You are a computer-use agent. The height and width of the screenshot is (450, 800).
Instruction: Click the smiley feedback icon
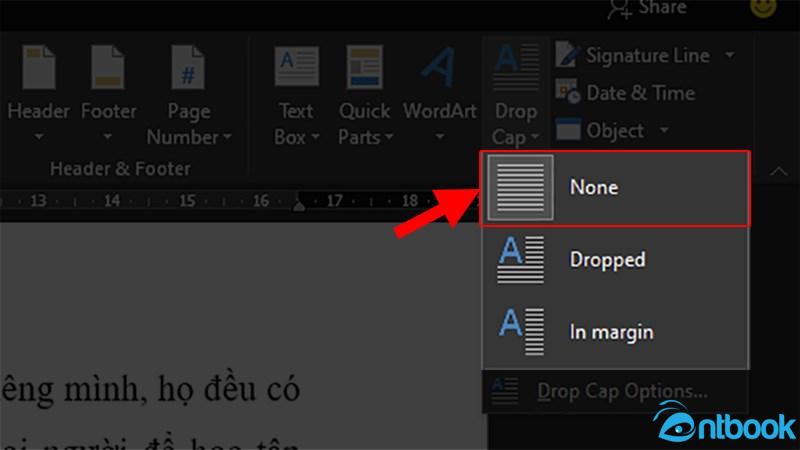(x=763, y=6)
